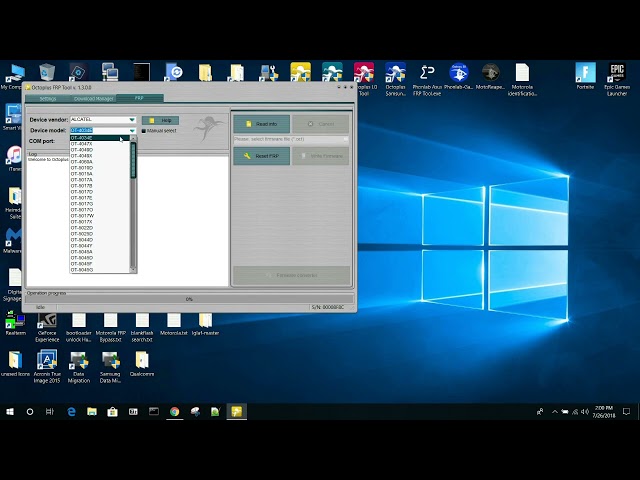The width and height of the screenshot is (640, 480).
Task: Launch the Epic Games Launcher shortcut
Action: [x=617, y=79]
